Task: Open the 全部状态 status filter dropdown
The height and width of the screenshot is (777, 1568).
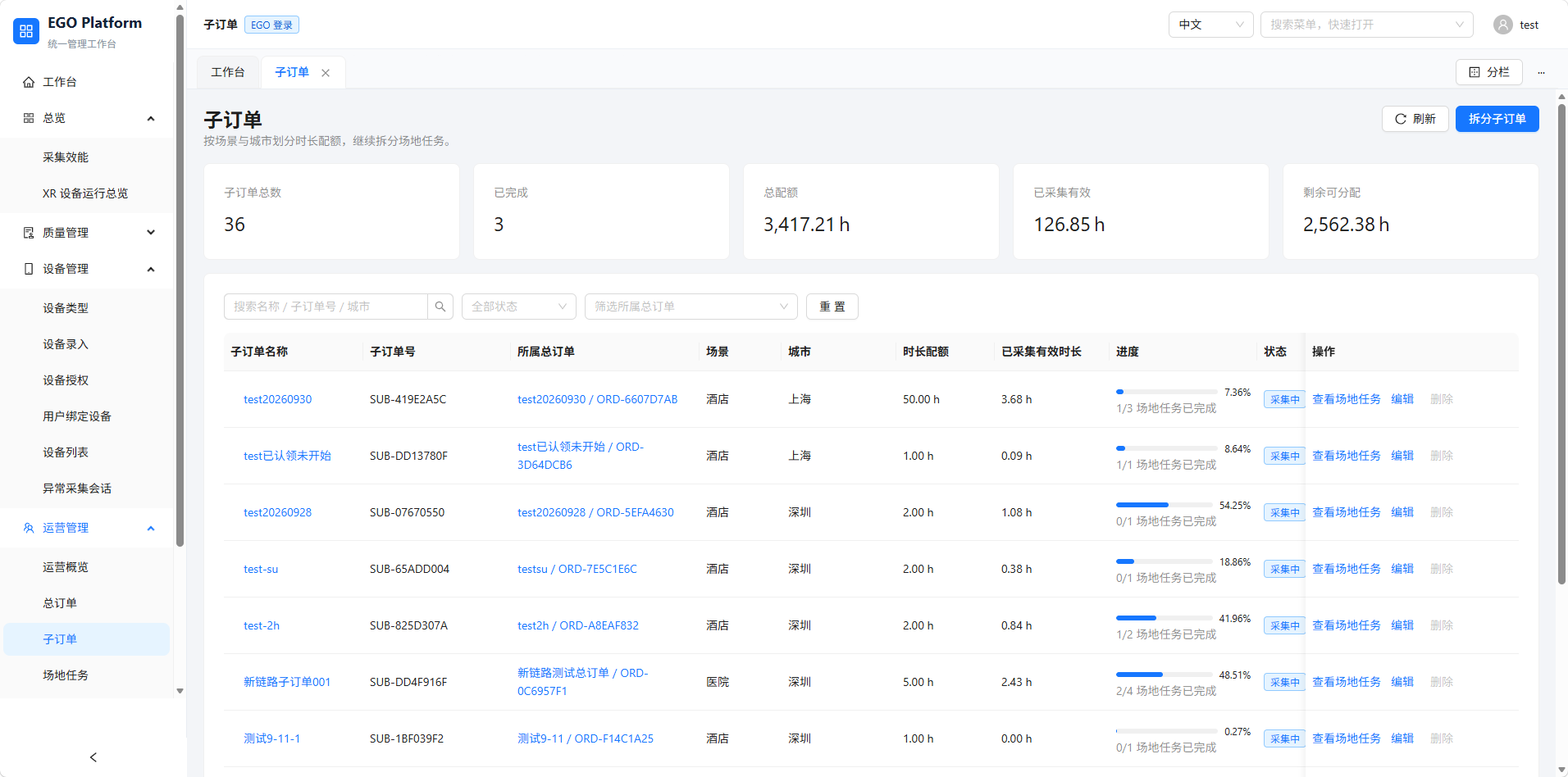Action: [519, 307]
